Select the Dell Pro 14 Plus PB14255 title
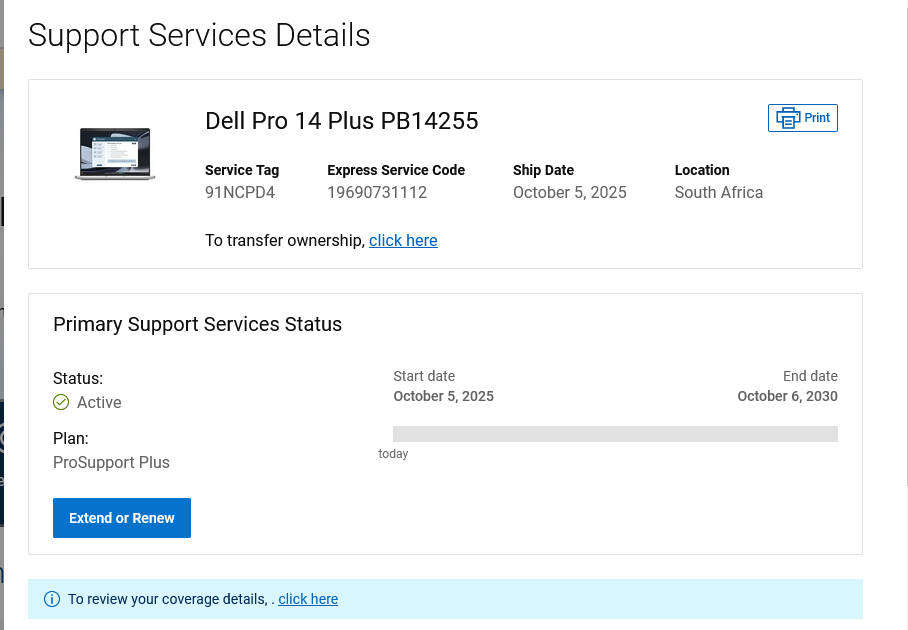The image size is (908, 630). tap(342, 121)
